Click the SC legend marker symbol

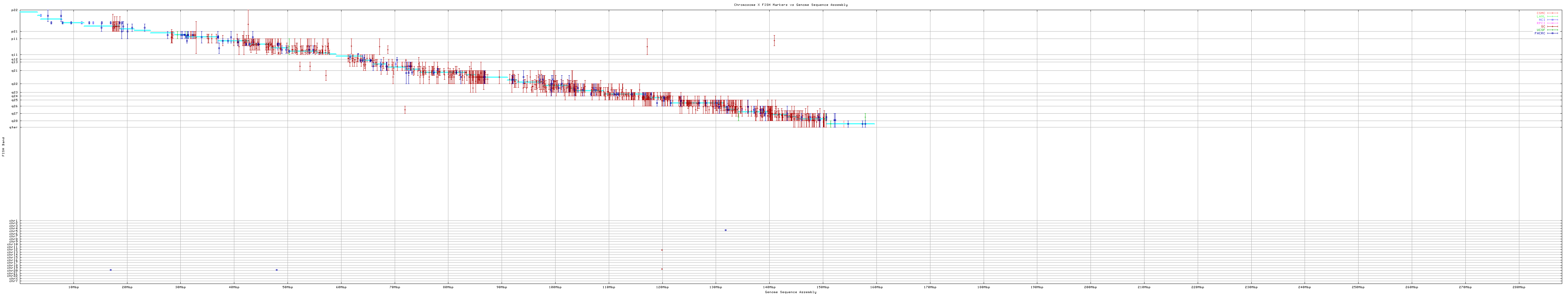click(x=1553, y=26)
